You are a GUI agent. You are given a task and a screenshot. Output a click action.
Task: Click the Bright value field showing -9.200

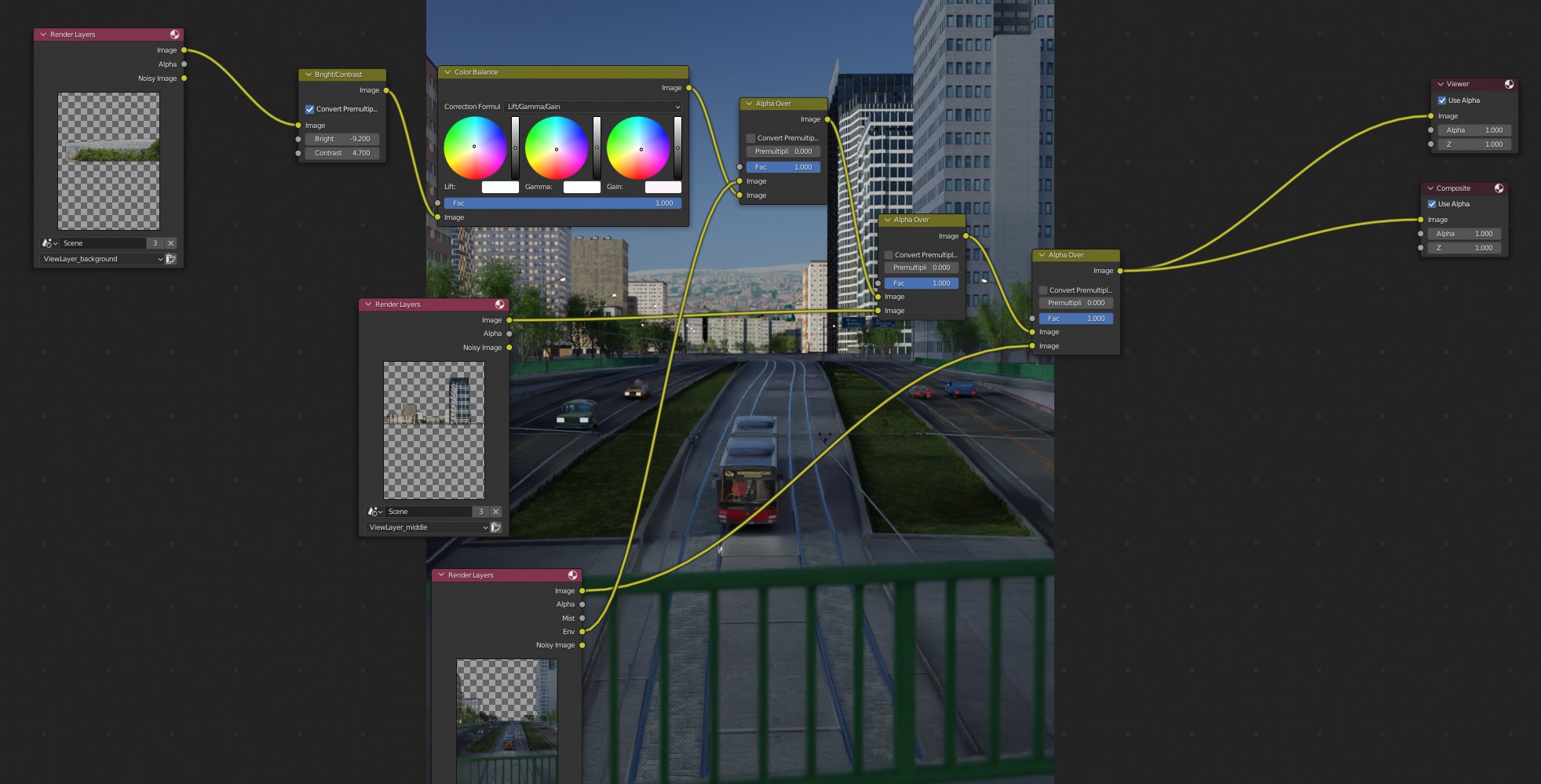click(341, 139)
